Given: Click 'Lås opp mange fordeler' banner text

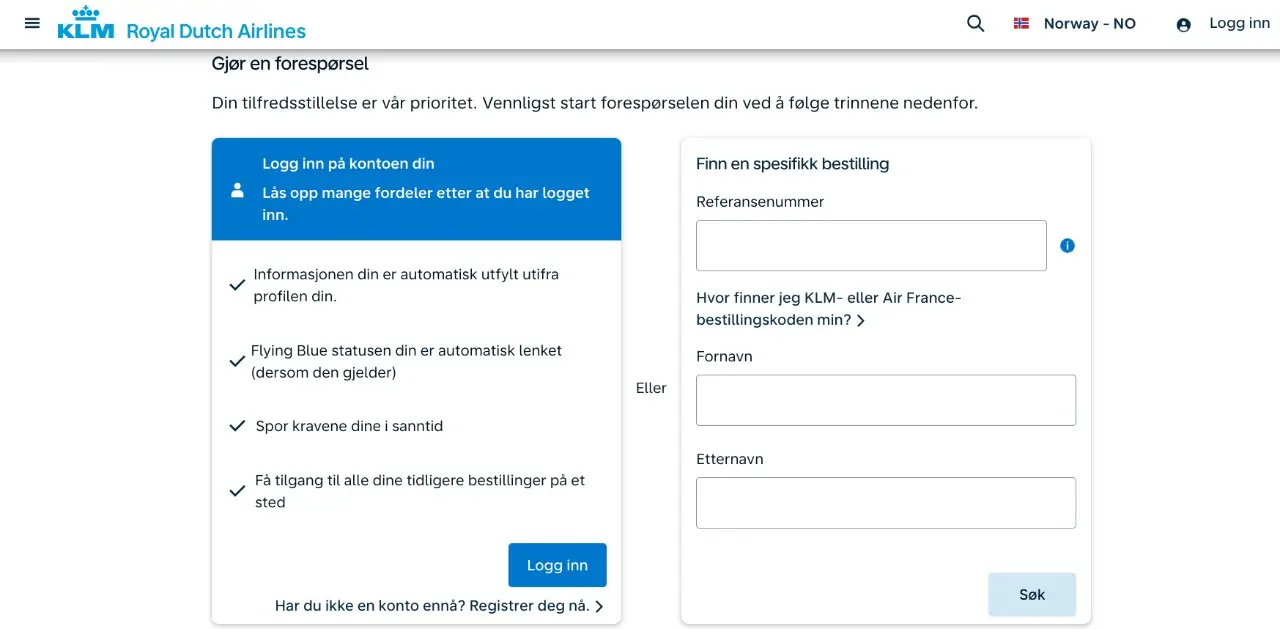Looking at the screenshot, I should pyautogui.click(x=426, y=204).
